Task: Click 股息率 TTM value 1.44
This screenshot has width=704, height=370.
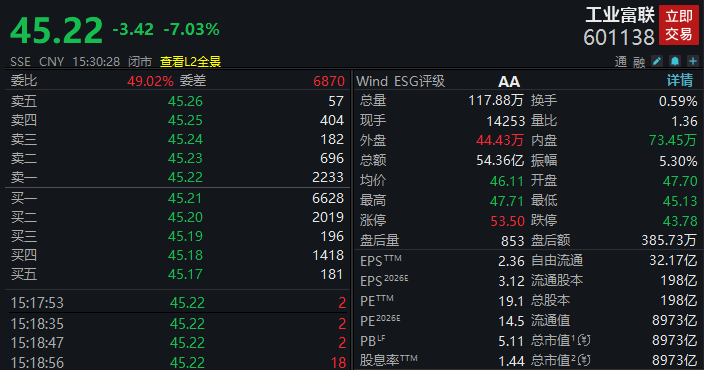Action: pos(511,361)
